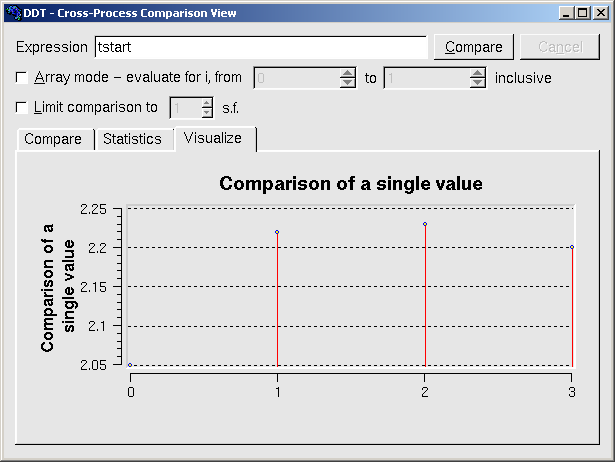
Task: Increase significant figures spinner value
Action: (x=206, y=103)
